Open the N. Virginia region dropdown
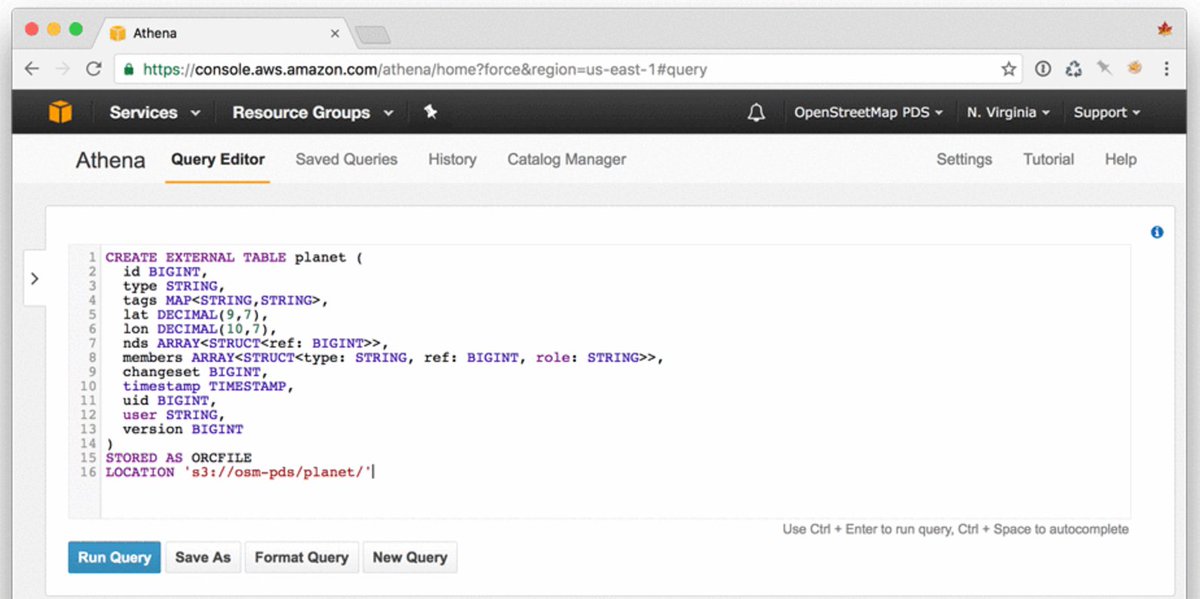Screen dimensions: 1200x599 click(1008, 113)
